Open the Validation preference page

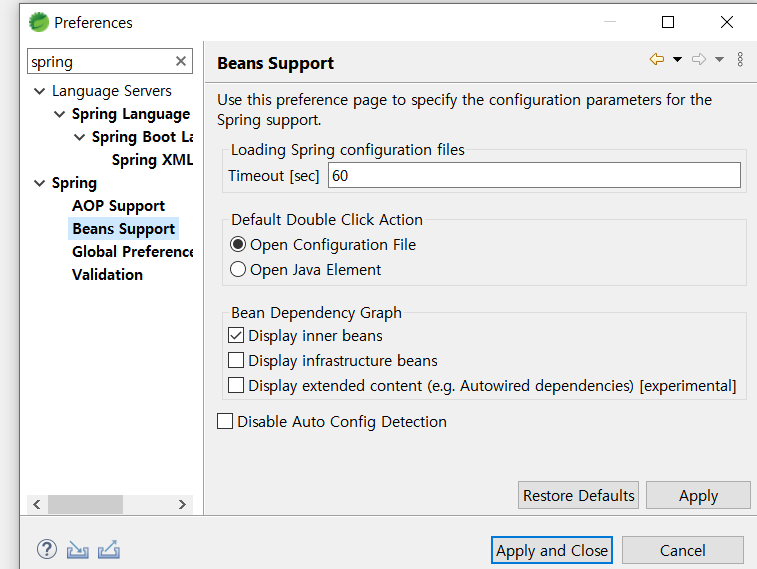[x=107, y=275]
